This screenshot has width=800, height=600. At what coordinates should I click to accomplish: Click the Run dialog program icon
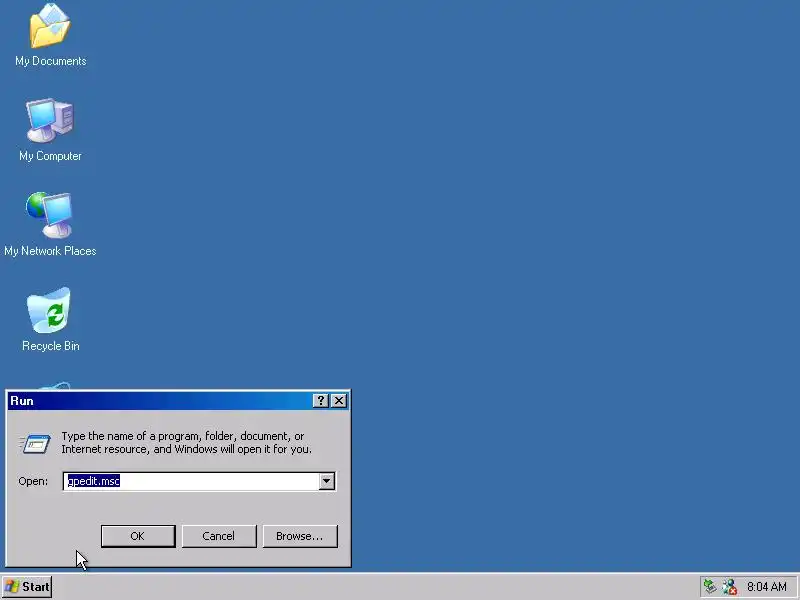pos(35,443)
